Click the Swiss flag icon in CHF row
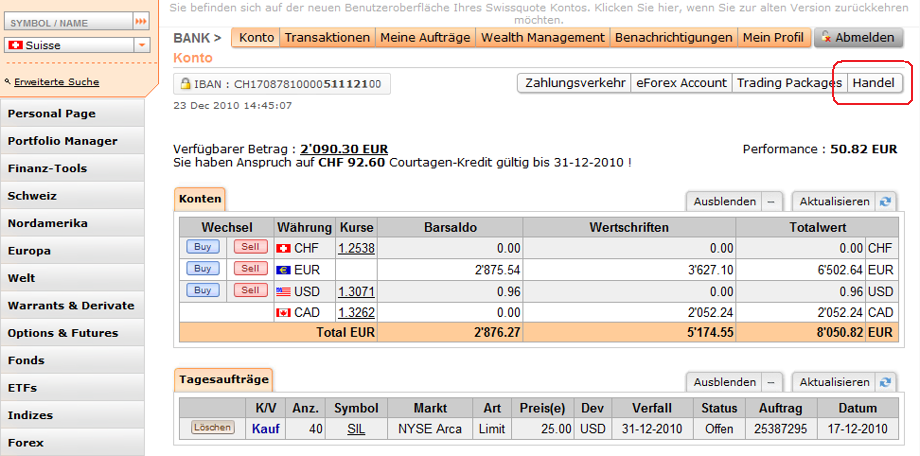 click(283, 249)
